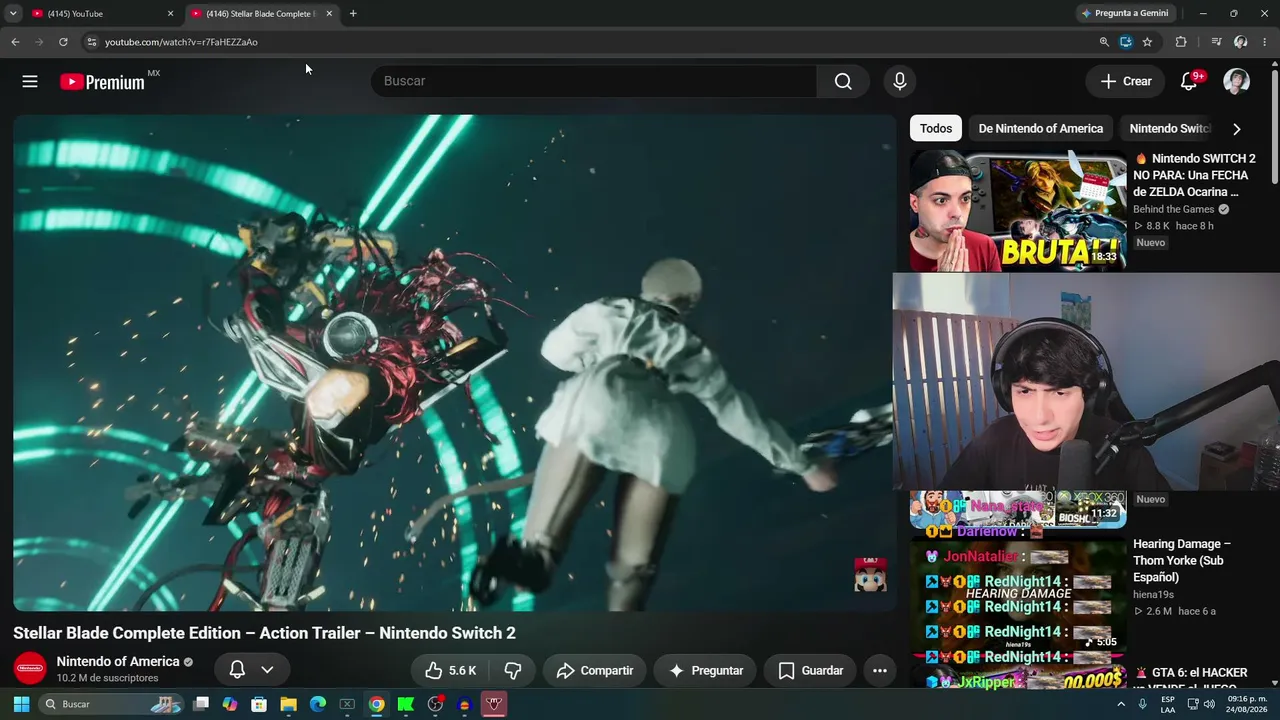The width and height of the screenshot is (1280, 720).
Task: Click the Preguntar button
Action: coord(706,670)
